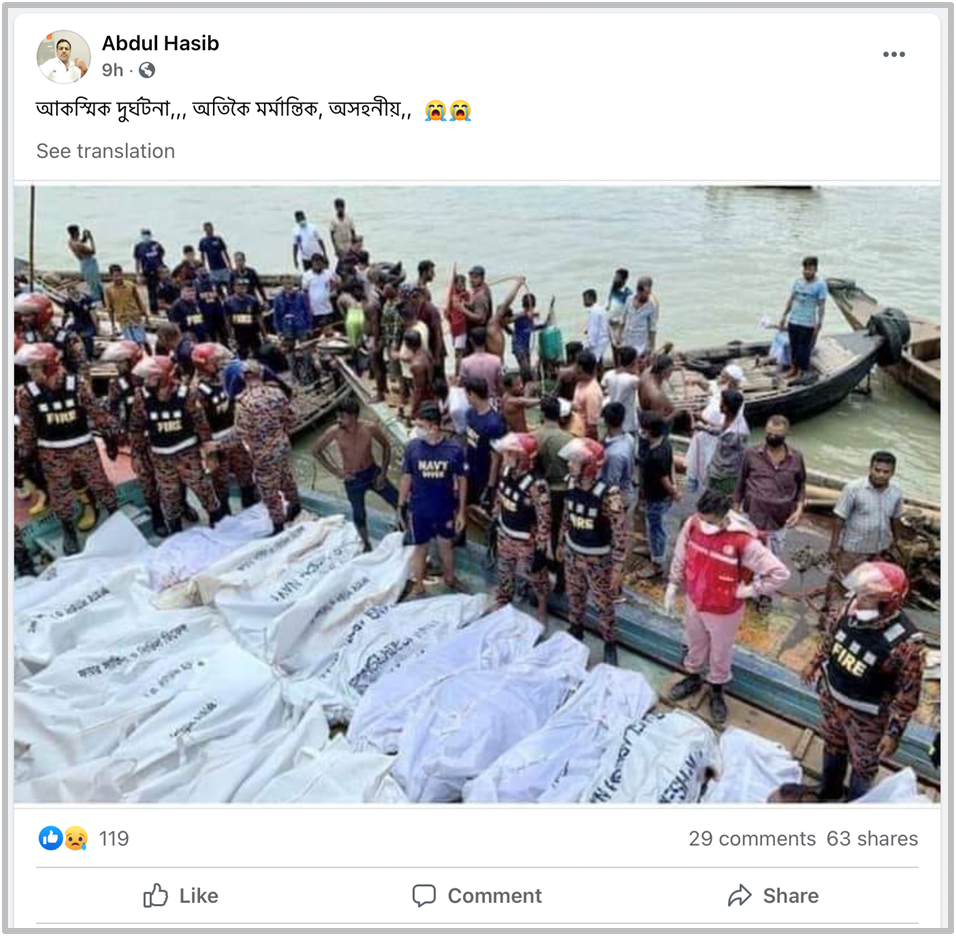Open the posted rescue scene photo
The height and width of the screenshot is (936, 956).
pos(477,495)
